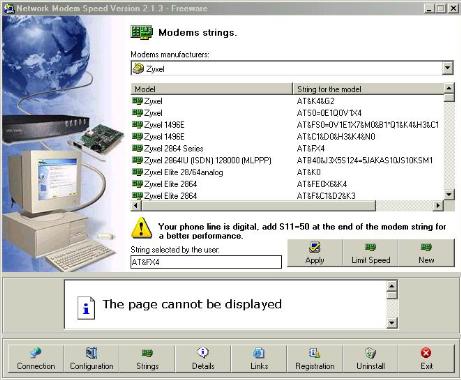
Task: Click the list horizontal scrollbar left arrow
Action: point(136,206)
